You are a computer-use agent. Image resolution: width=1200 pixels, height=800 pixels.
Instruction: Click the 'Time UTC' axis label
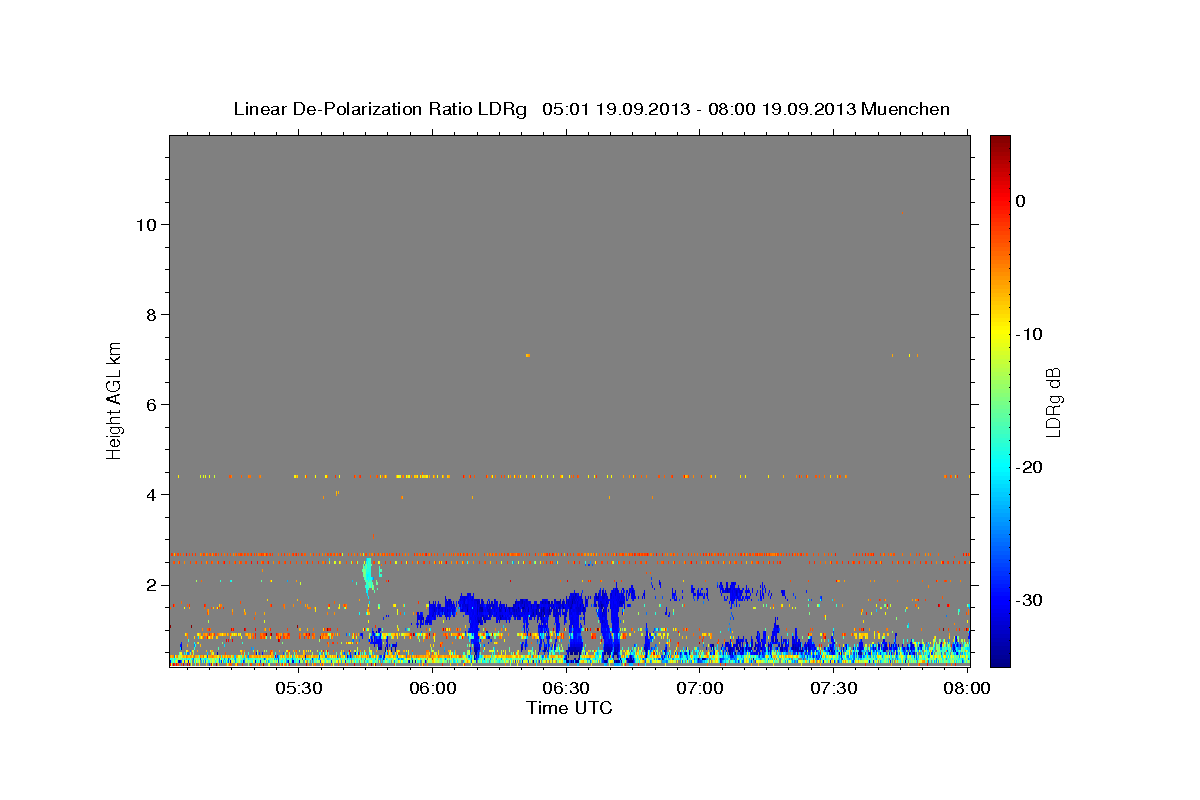[569, 708]
